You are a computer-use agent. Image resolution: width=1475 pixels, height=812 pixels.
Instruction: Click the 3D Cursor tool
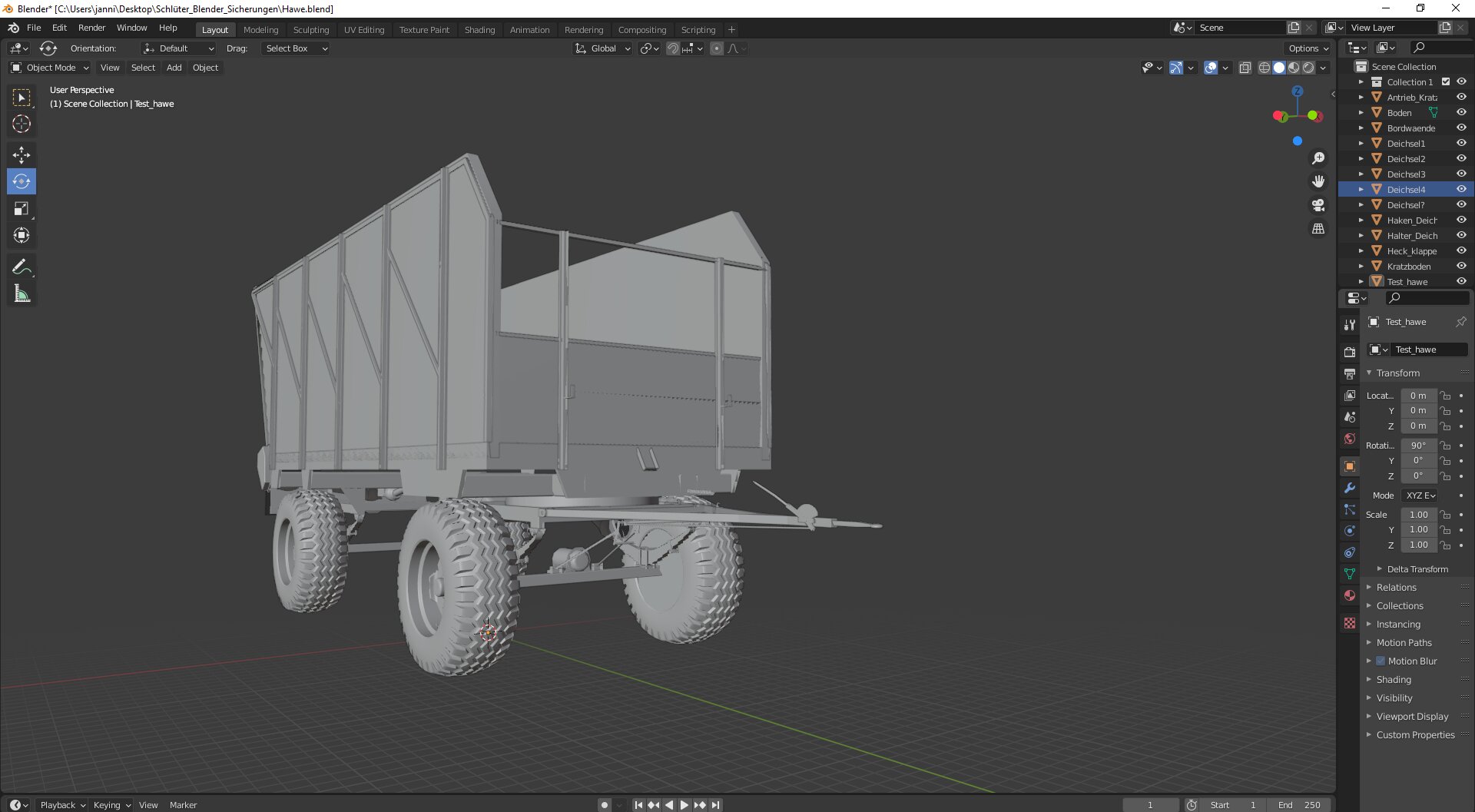click(22, 124)
